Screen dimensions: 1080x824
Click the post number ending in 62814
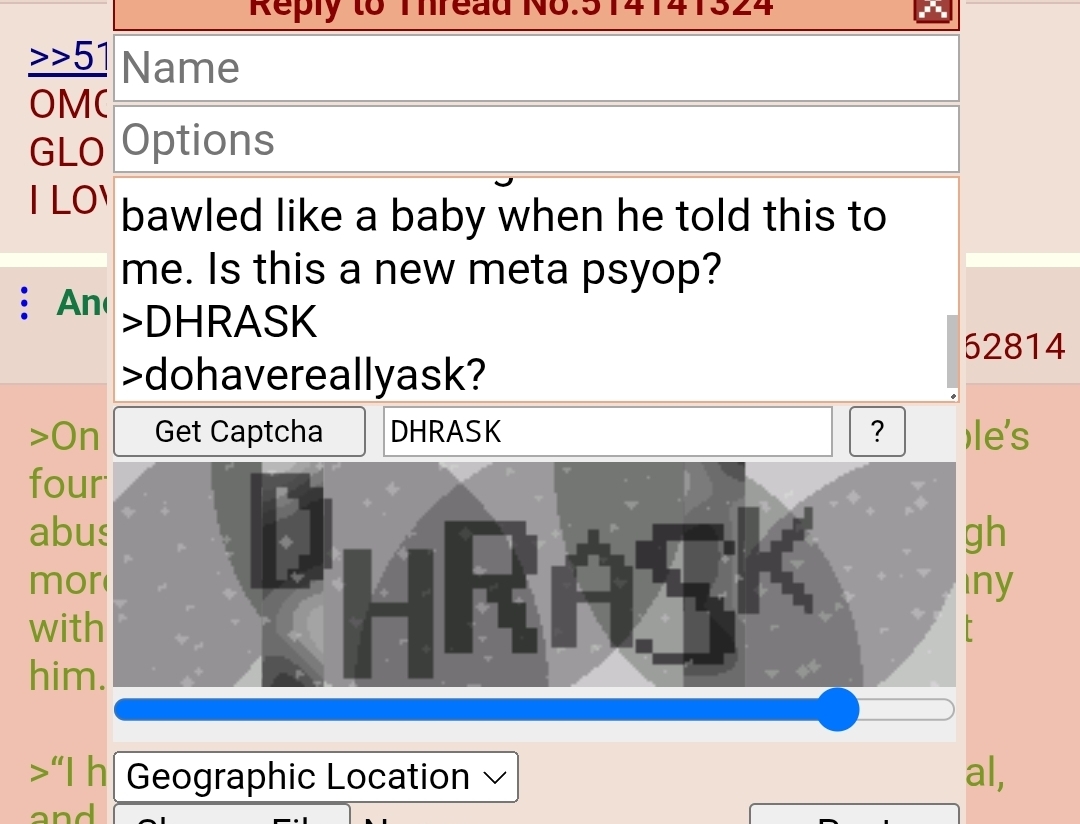[1015, 346]
